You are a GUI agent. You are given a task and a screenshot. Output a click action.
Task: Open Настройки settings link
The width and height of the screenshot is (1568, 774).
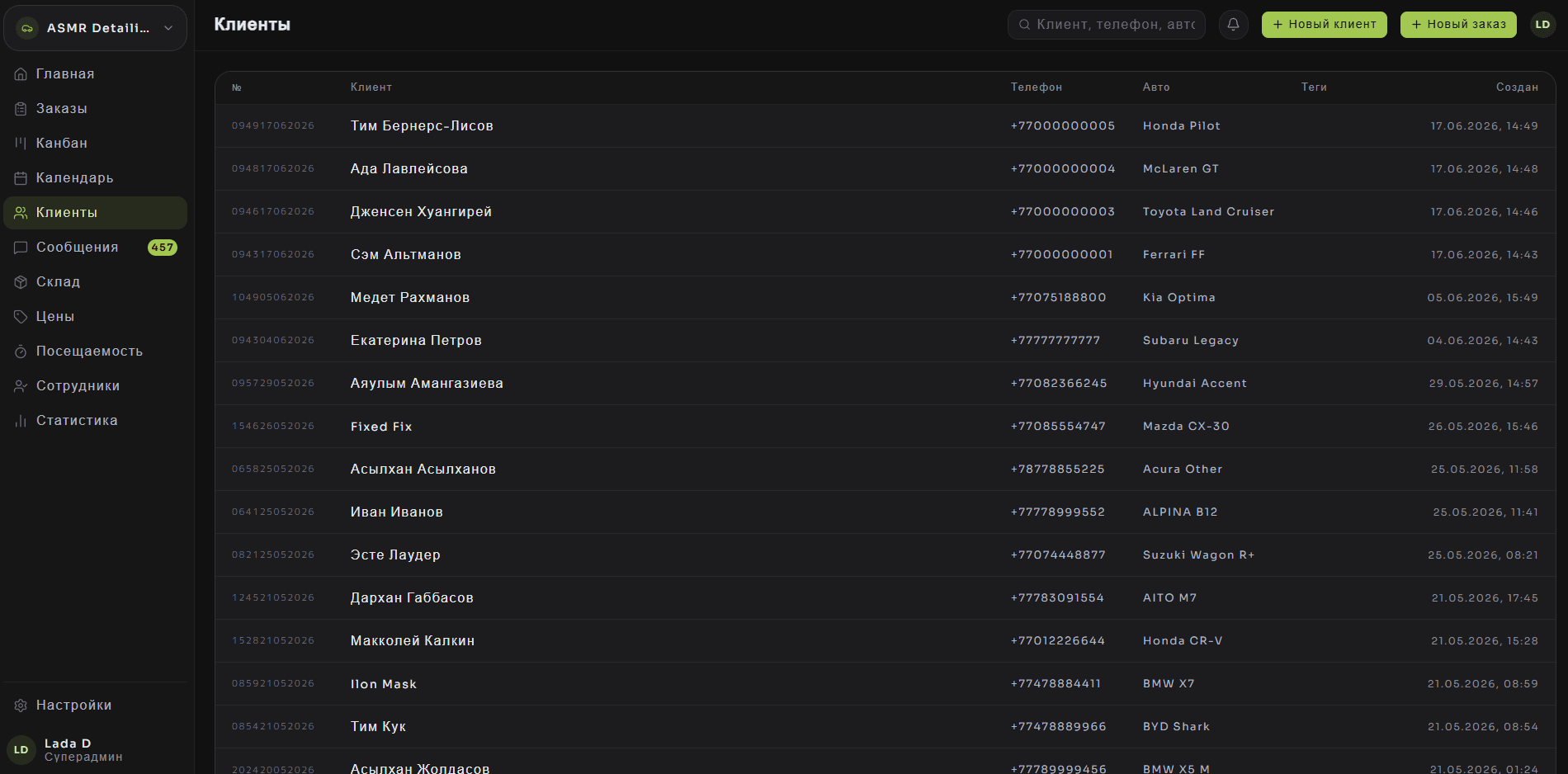tap(96, 706)
